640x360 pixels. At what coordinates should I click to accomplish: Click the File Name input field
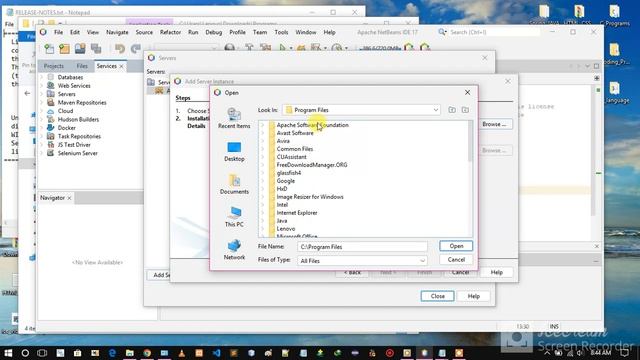point(362,247)
